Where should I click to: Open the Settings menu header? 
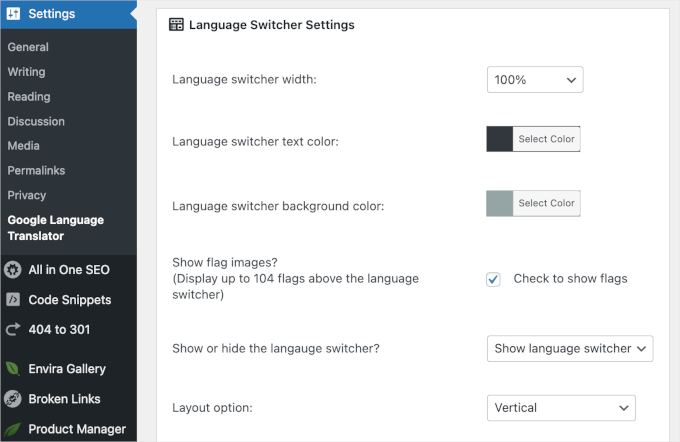[69, 14]
